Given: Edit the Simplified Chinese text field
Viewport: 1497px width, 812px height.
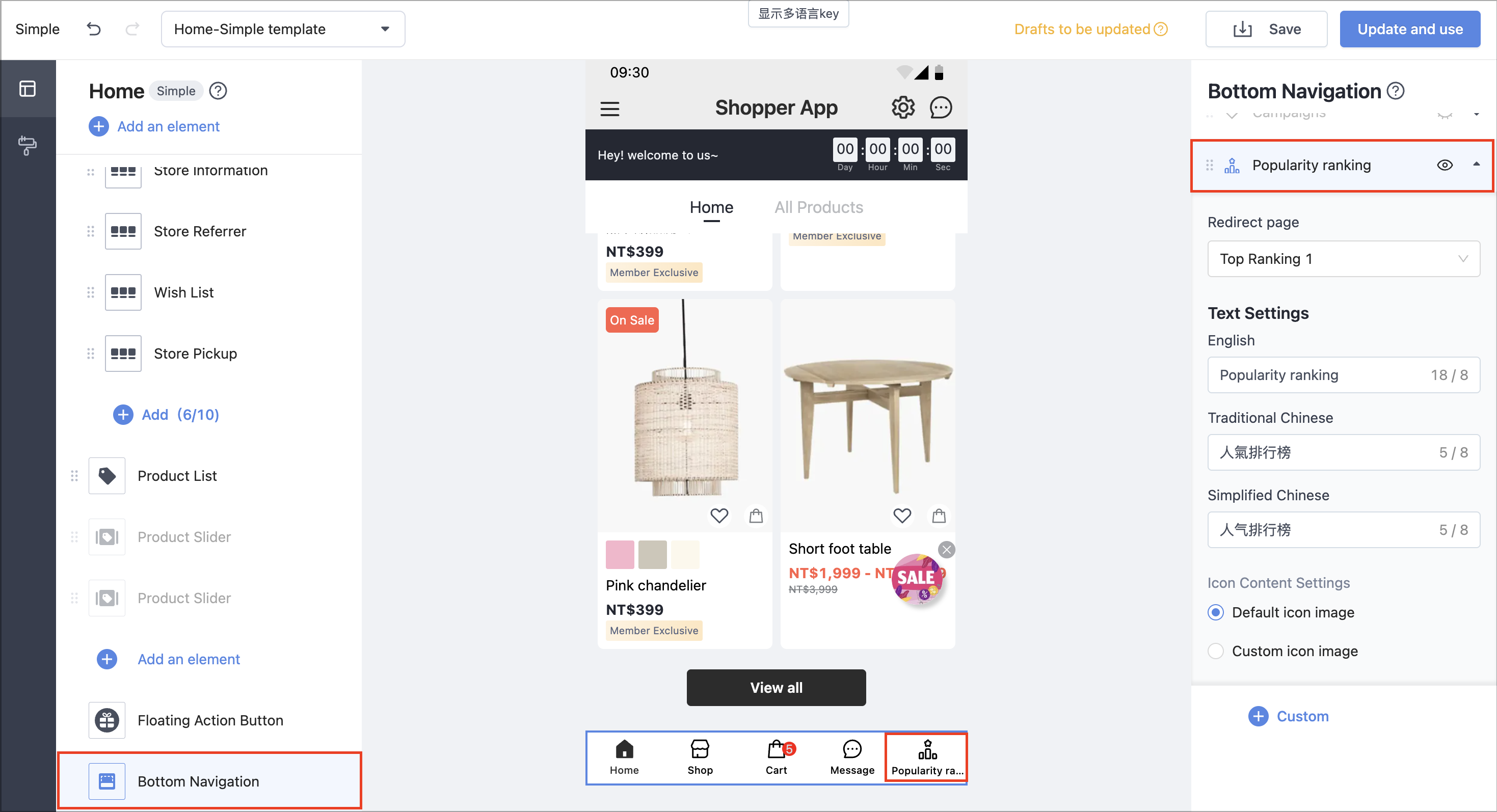Looking at the screenshot, I should pos(1344,530).
